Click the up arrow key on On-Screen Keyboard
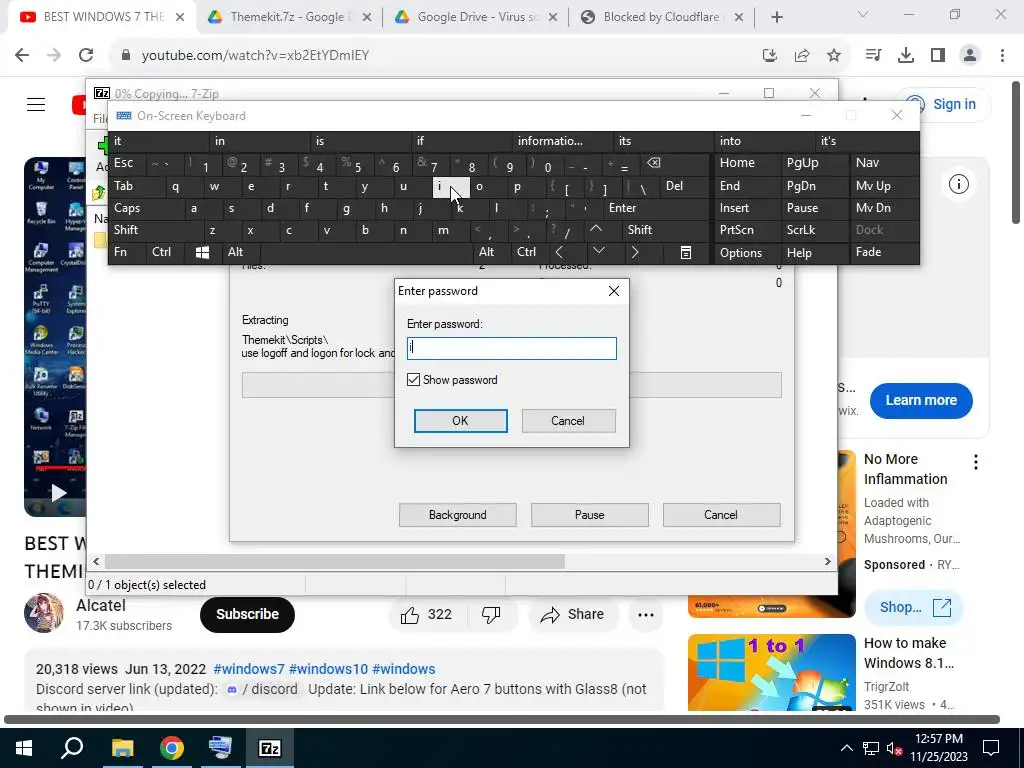1024x768 pixels. [x=596, y=229]
